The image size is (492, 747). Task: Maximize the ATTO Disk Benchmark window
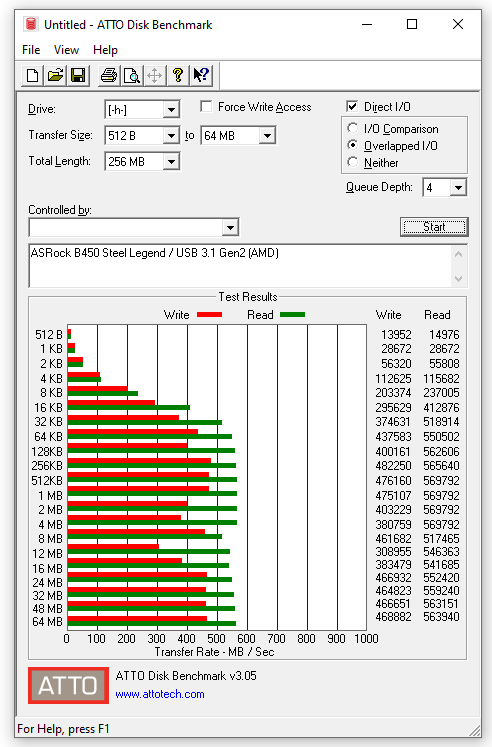coord(412,24)
